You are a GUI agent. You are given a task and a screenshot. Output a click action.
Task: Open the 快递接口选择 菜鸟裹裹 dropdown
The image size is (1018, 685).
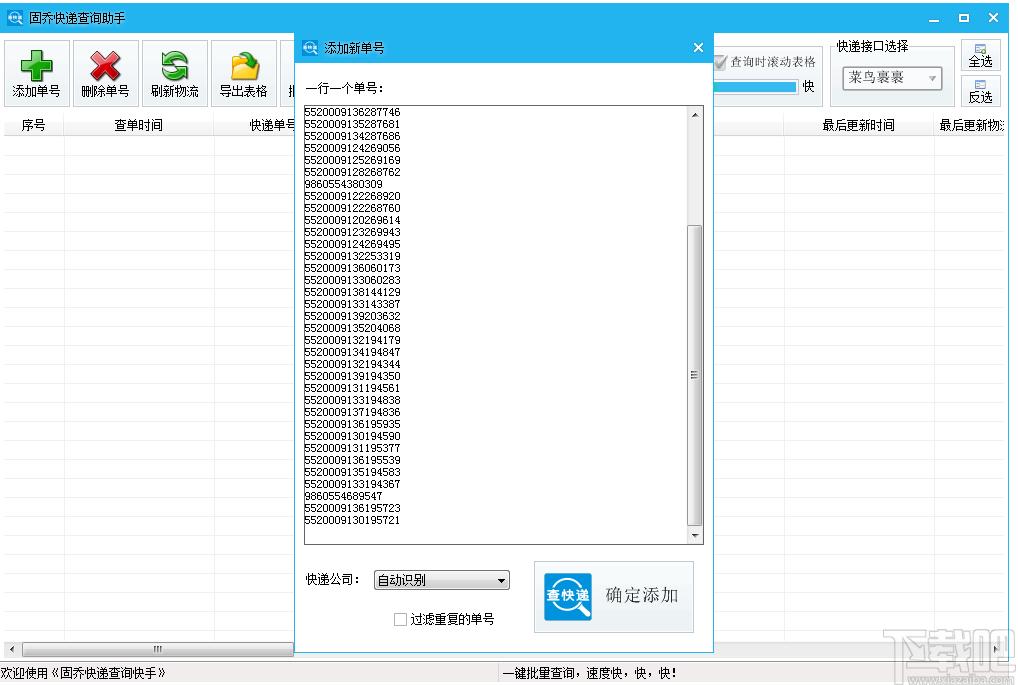892,78
